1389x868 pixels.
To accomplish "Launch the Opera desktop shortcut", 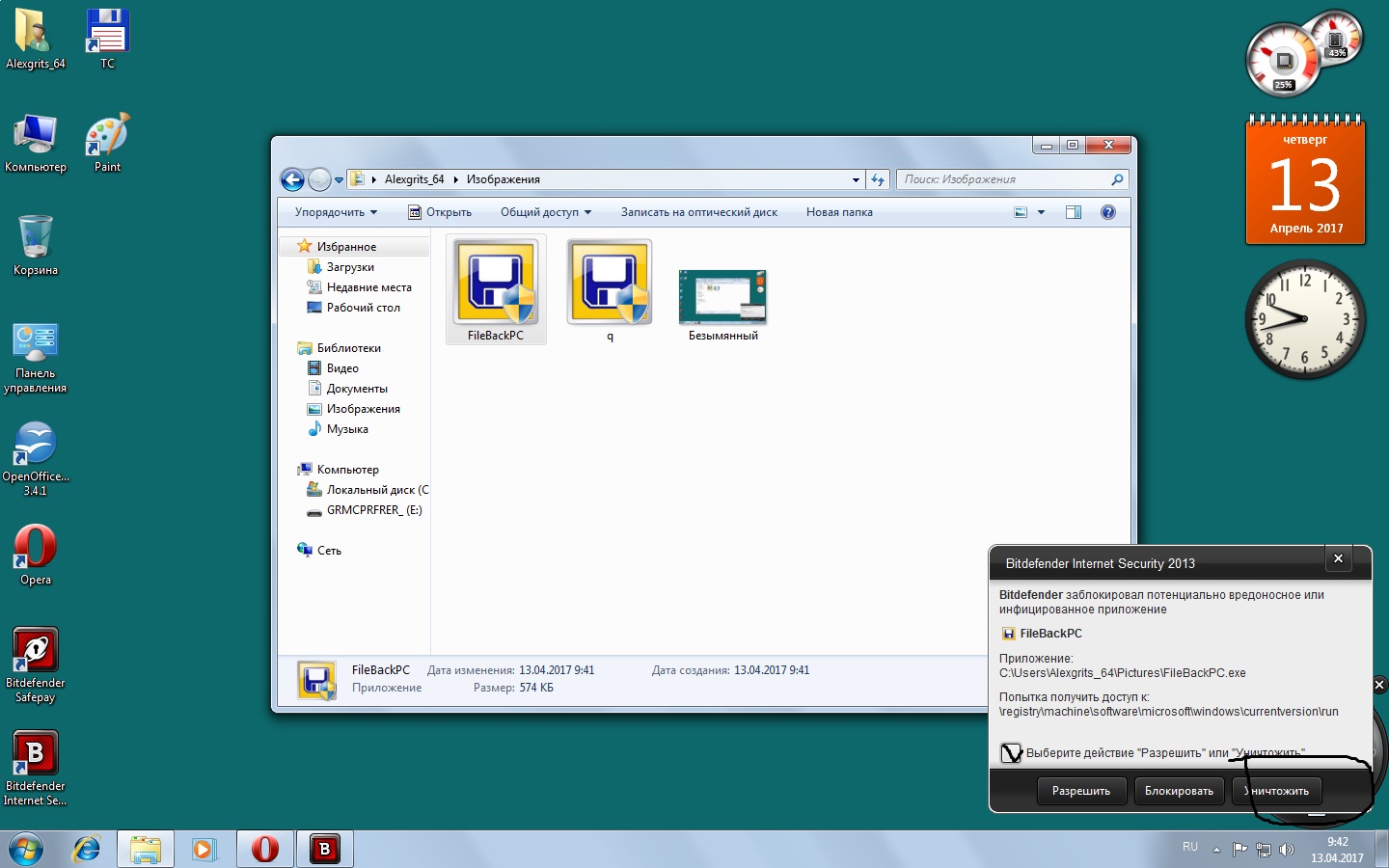I will (36, 555).
